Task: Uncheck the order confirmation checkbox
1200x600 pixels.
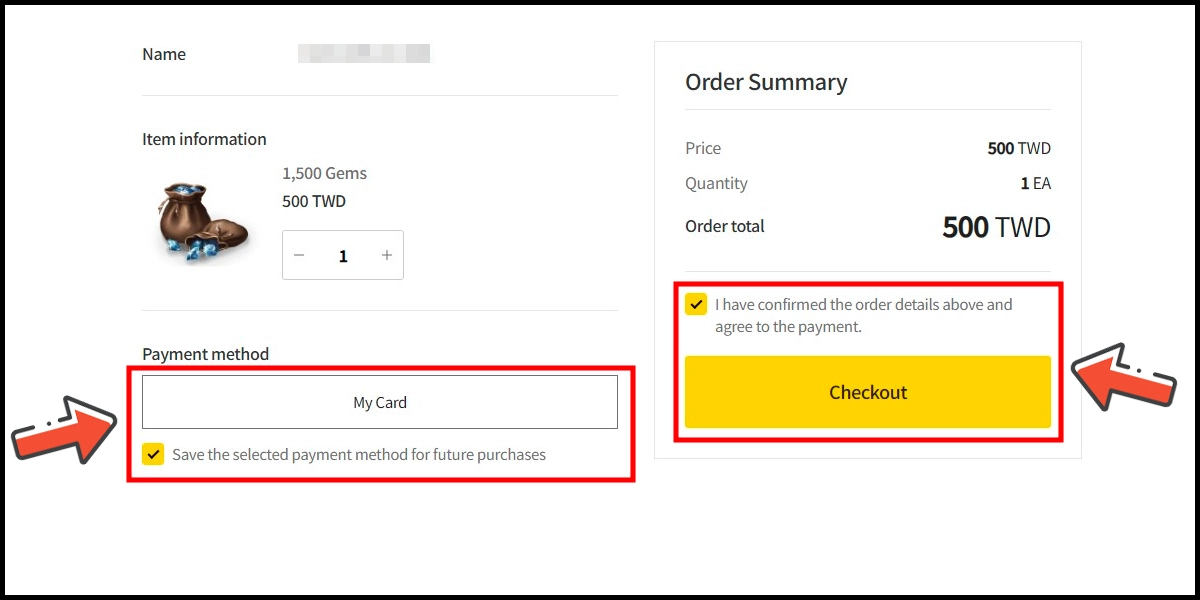Action: click(696, 304)
